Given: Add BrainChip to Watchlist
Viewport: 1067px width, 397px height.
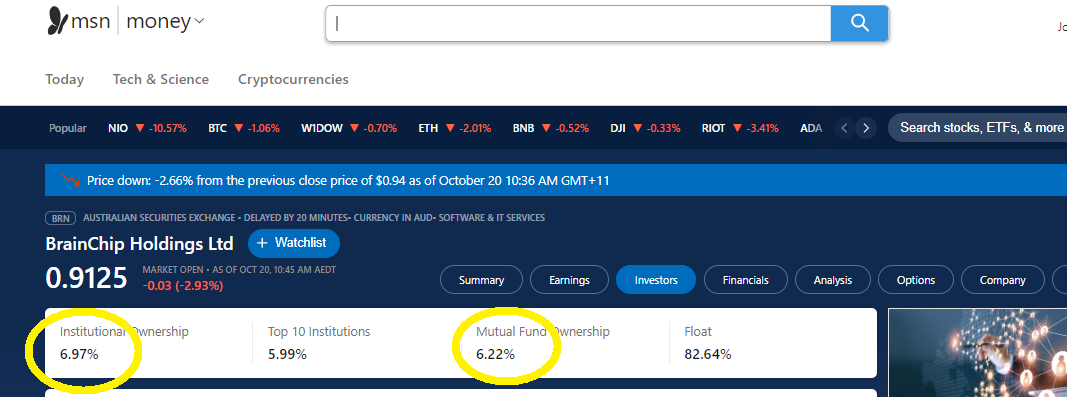Looking at the screenshot, I should (x=293, y=243).
